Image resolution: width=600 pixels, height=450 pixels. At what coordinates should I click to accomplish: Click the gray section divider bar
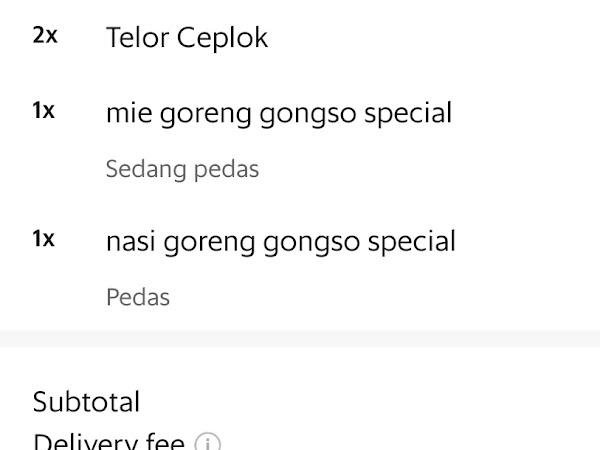click(x=300, y=339)
